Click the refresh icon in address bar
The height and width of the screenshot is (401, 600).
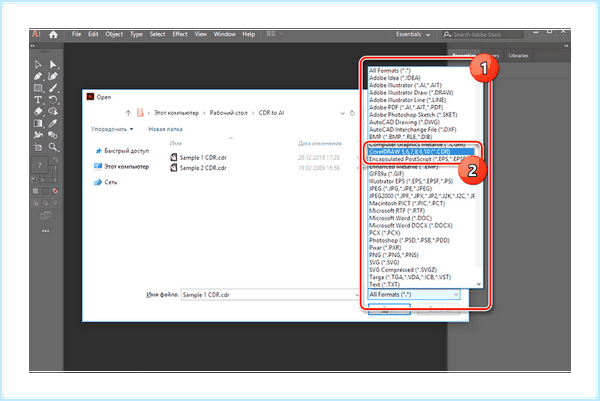tap(352, 113)
